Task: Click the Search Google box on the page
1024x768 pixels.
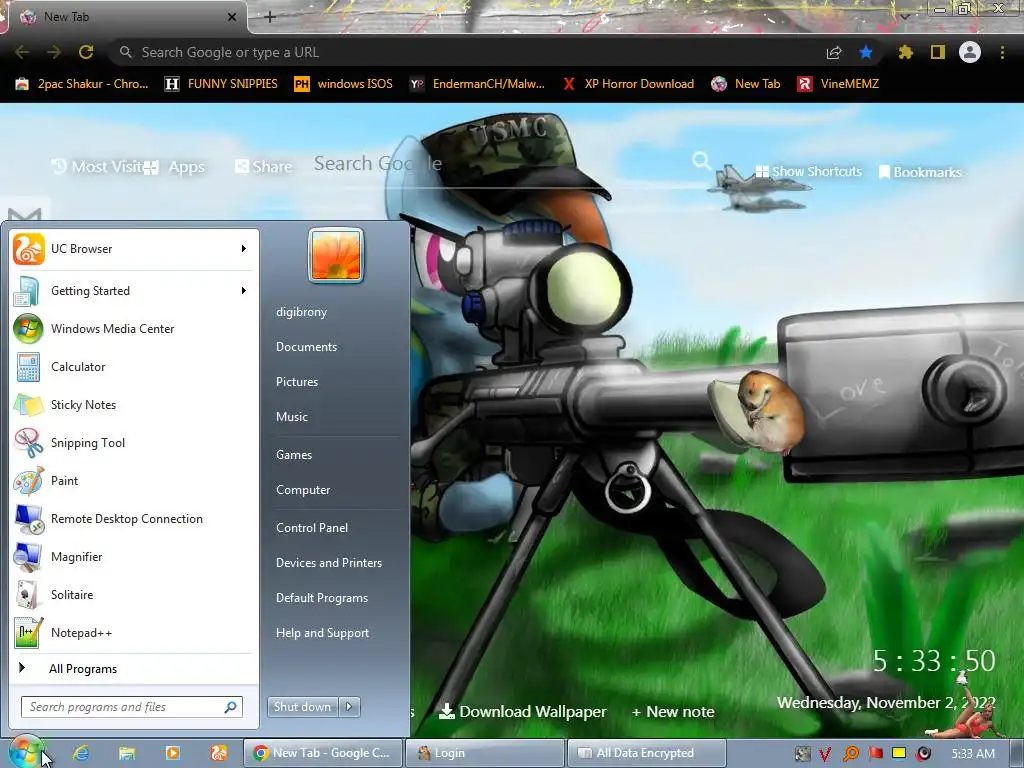Action: (x=496, y=163)
